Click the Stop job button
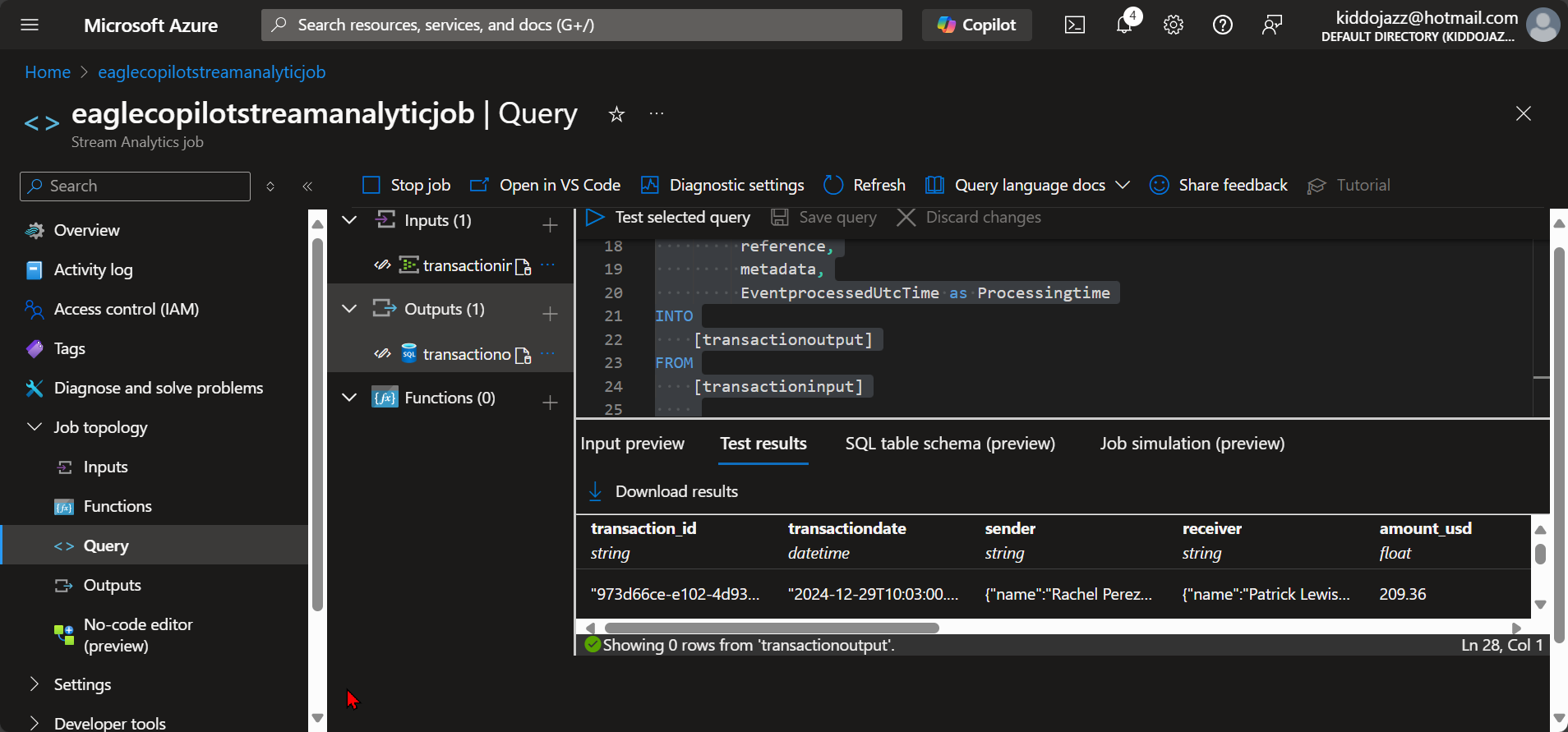This screenshot has width=1568, height=732. [x=407, y=185]
